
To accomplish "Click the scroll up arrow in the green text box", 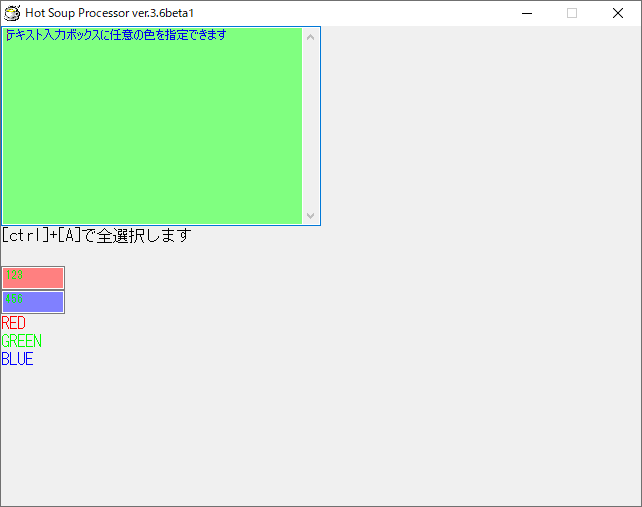I will pos(310,37).
